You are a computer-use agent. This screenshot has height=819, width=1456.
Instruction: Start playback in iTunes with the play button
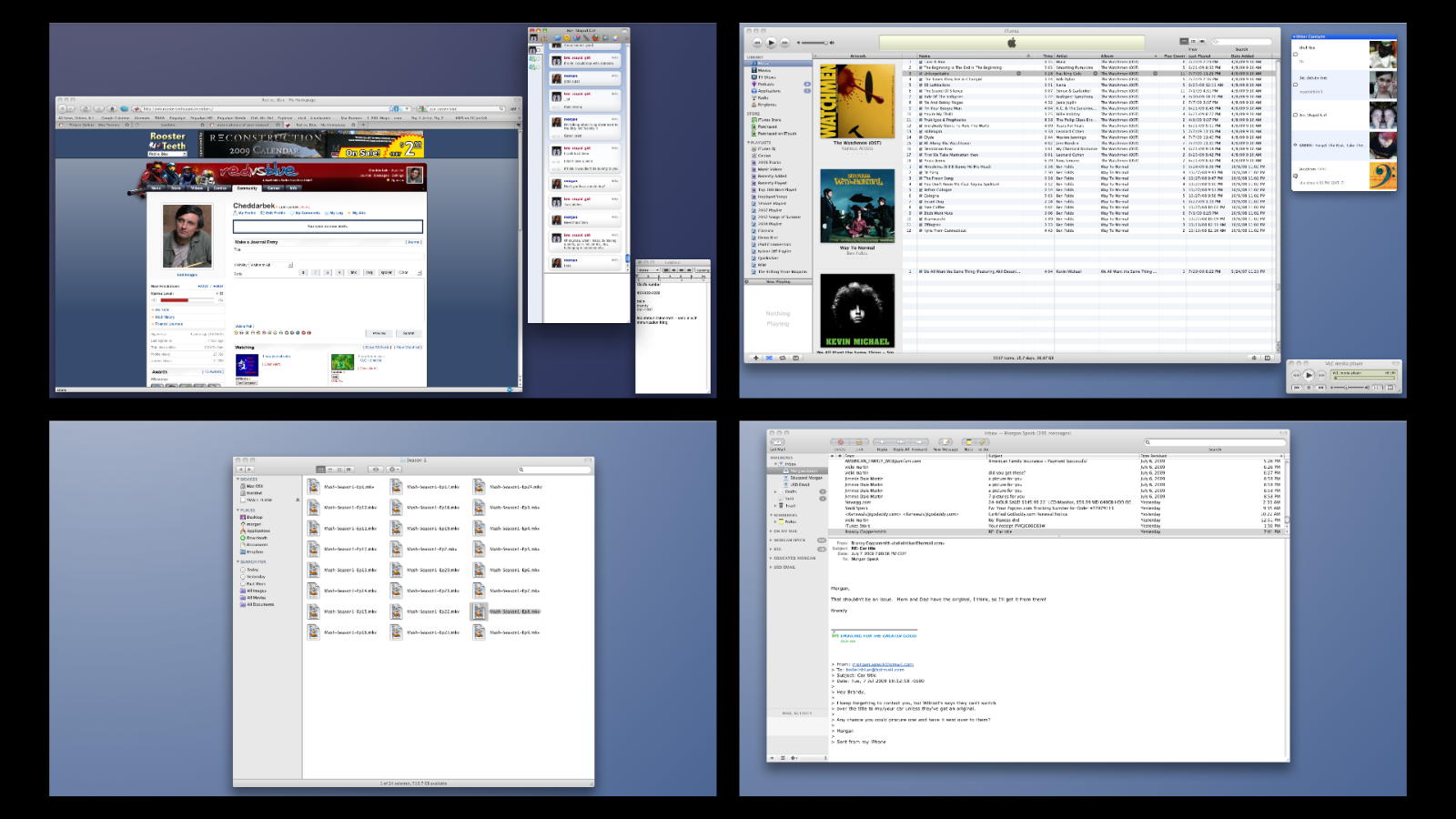tap(771, 43)
